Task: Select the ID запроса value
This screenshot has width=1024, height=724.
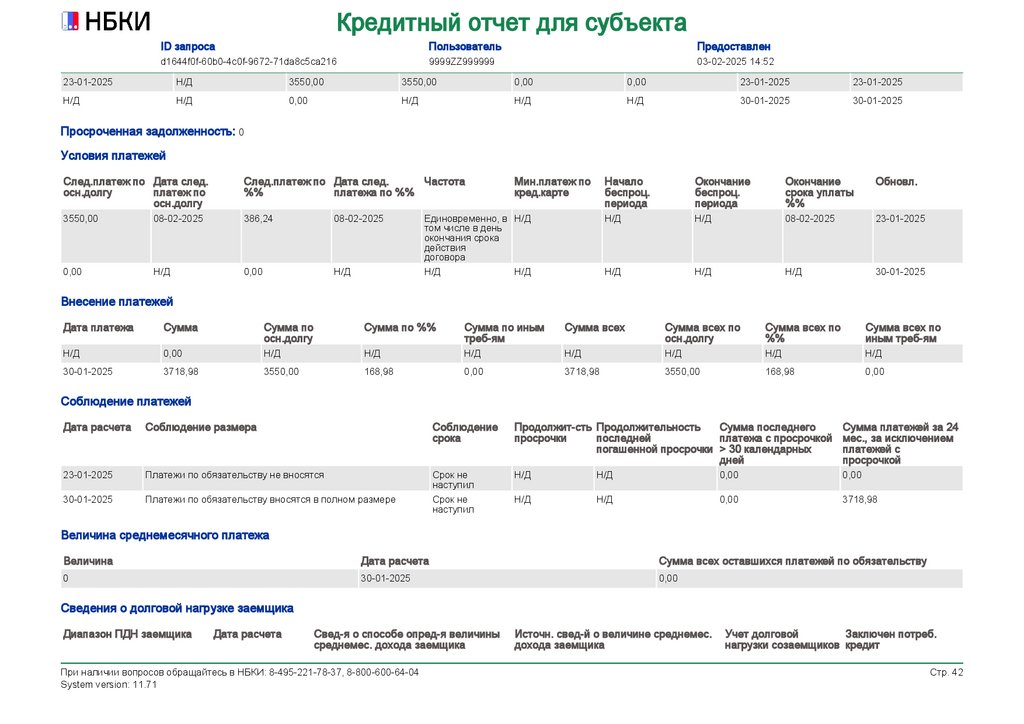Action: (x=248, y=61)
